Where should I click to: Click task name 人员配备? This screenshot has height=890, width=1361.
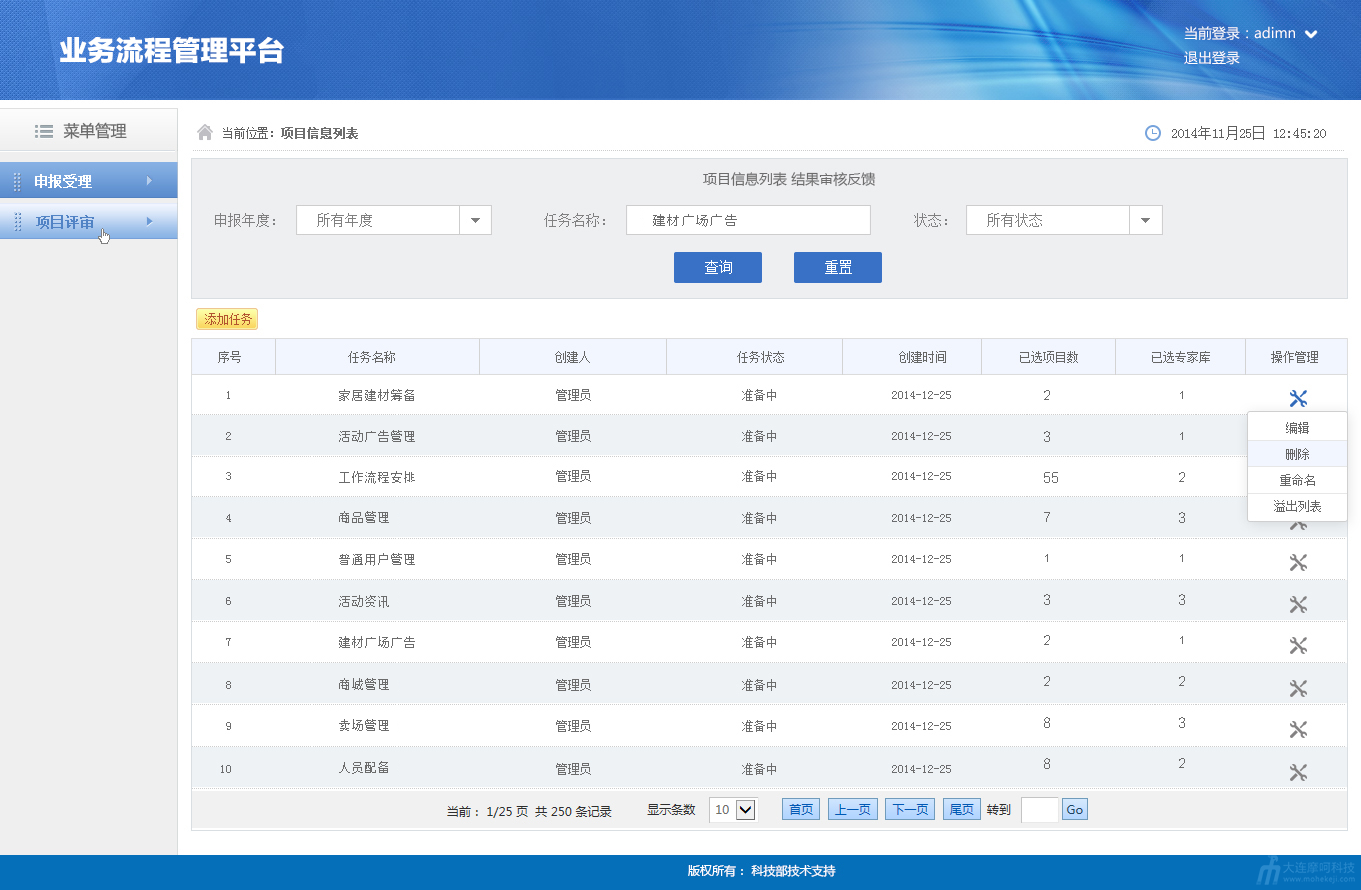pyautogui.click(x=364, y=768)
